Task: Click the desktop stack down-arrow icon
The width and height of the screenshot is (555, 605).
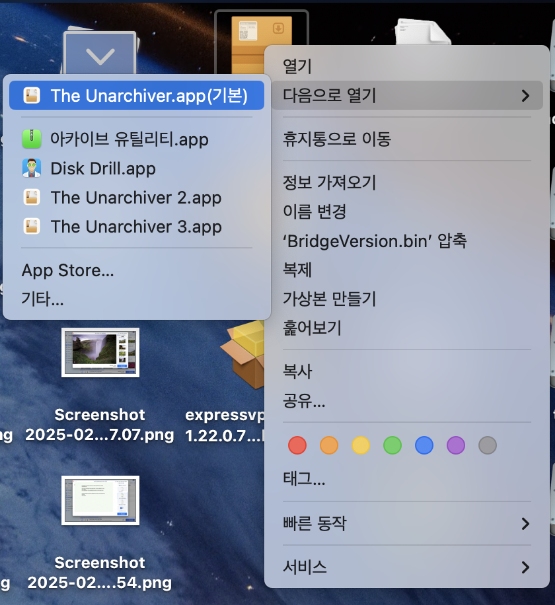Action: [x=100, y=53]
